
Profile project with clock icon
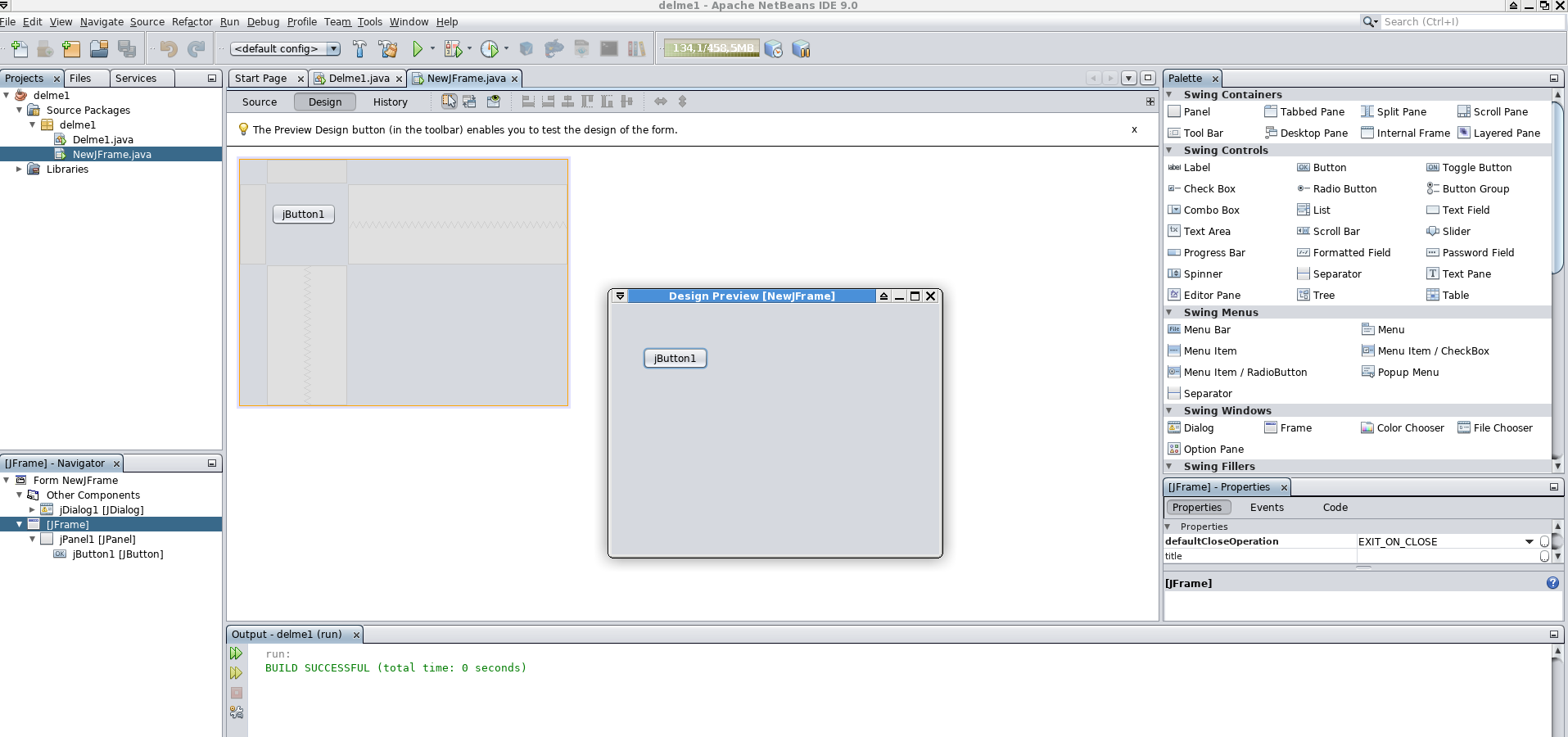pos(490,49)
